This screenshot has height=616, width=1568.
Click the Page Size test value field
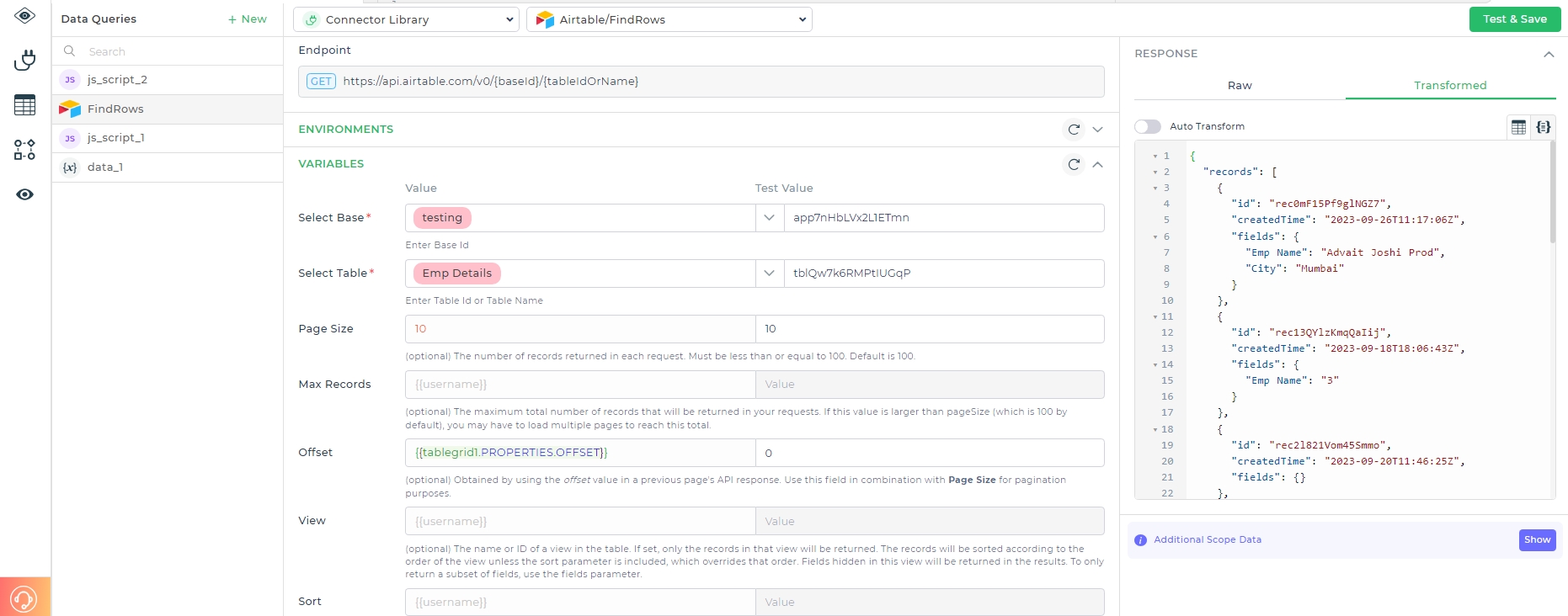point(930,329)
